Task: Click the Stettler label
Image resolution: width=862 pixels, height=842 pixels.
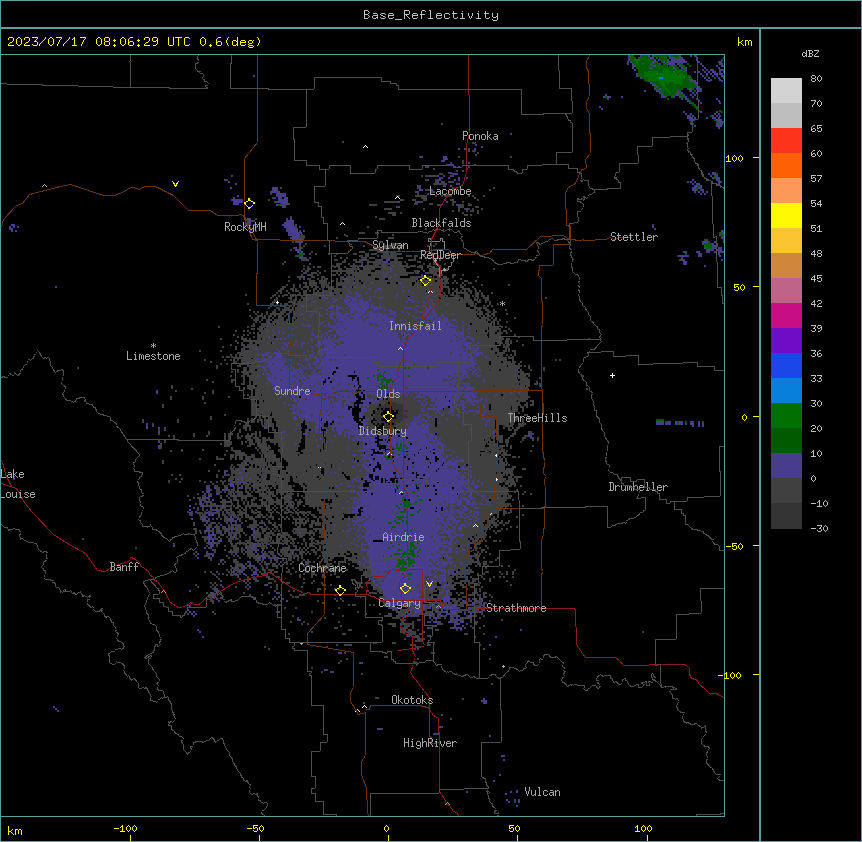Action: pyautogui.click(x=634, y=237)
